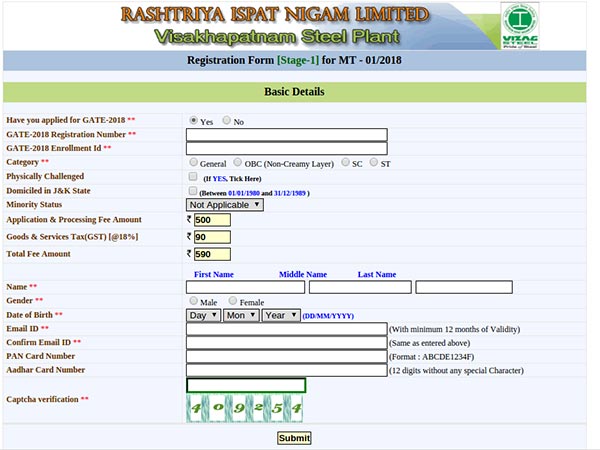
Task: Click the '[Stage-1]' text in title
Action: click(x=298, y=60)
